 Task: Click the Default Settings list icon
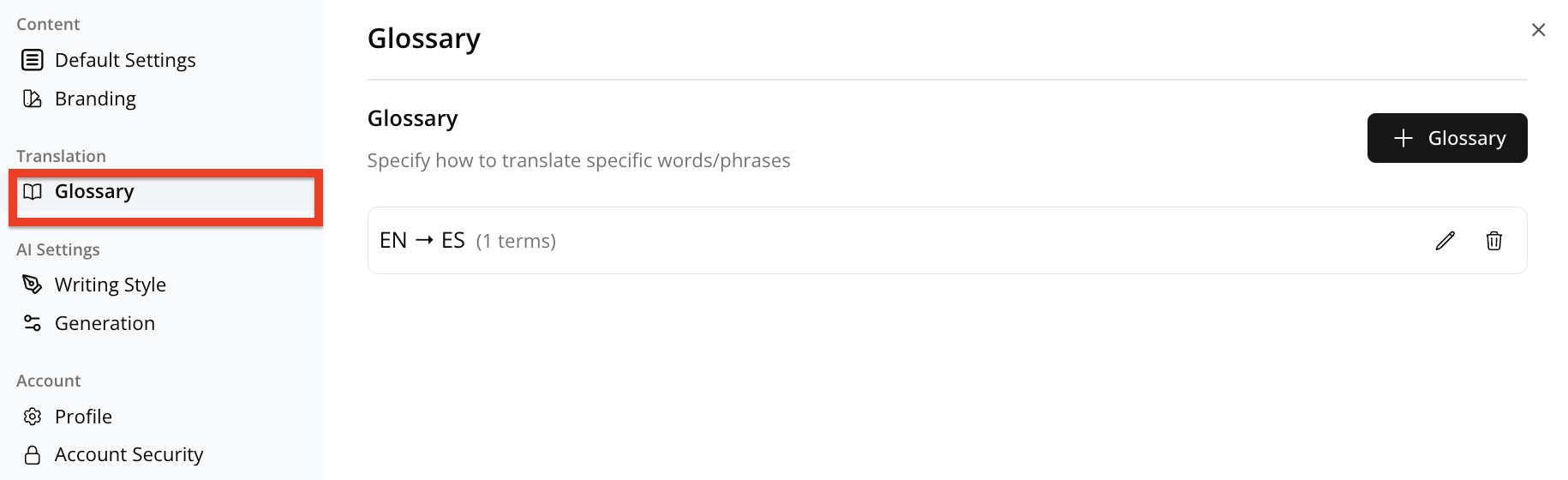click(33, 60)
